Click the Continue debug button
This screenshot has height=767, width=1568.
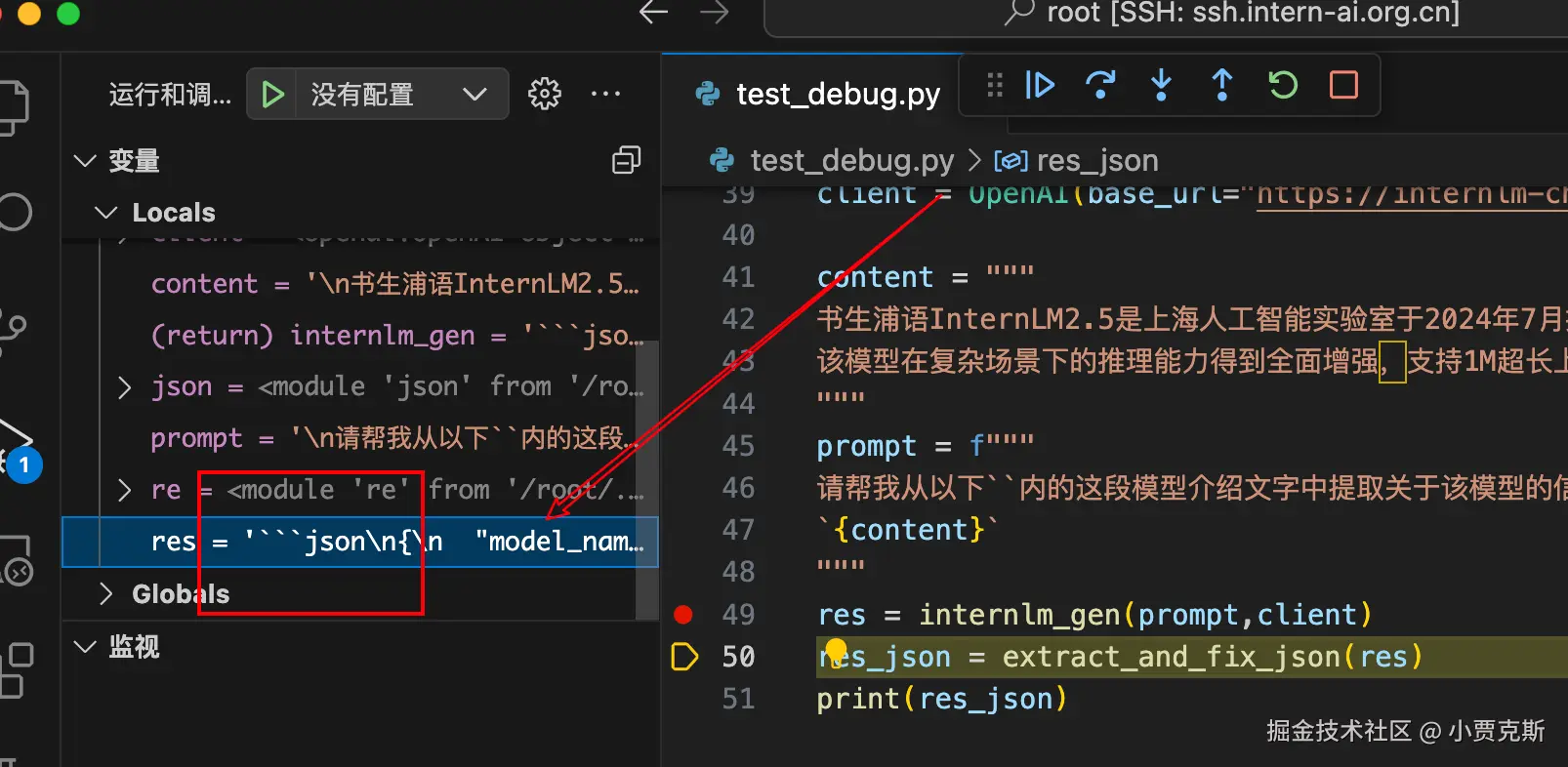click(1040, 85)
